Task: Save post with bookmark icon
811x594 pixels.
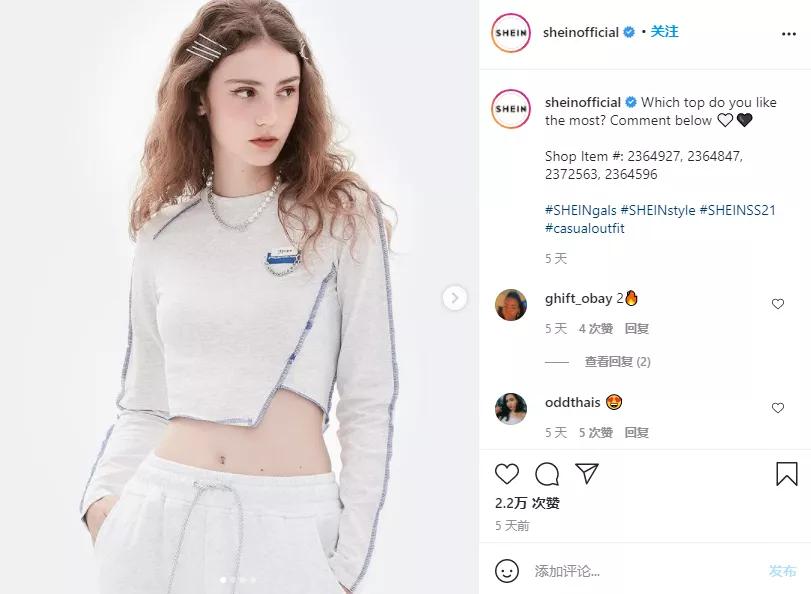Action: coord(786,473)
